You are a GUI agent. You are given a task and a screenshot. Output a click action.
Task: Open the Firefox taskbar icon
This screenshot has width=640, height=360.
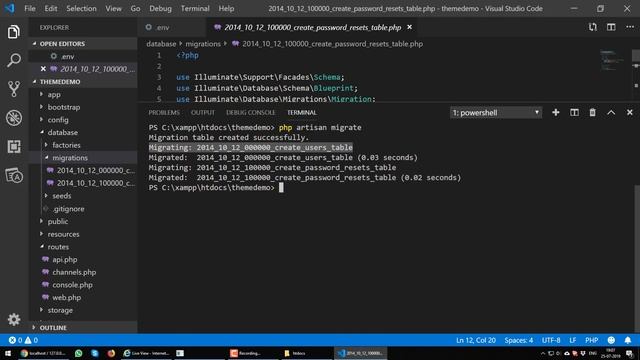[x=111, y=353]
